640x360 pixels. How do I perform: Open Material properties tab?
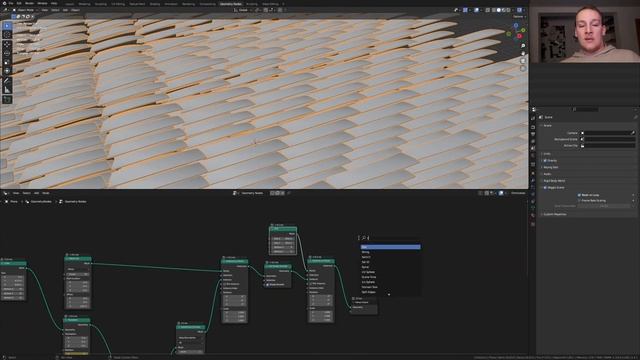point(533,216)
